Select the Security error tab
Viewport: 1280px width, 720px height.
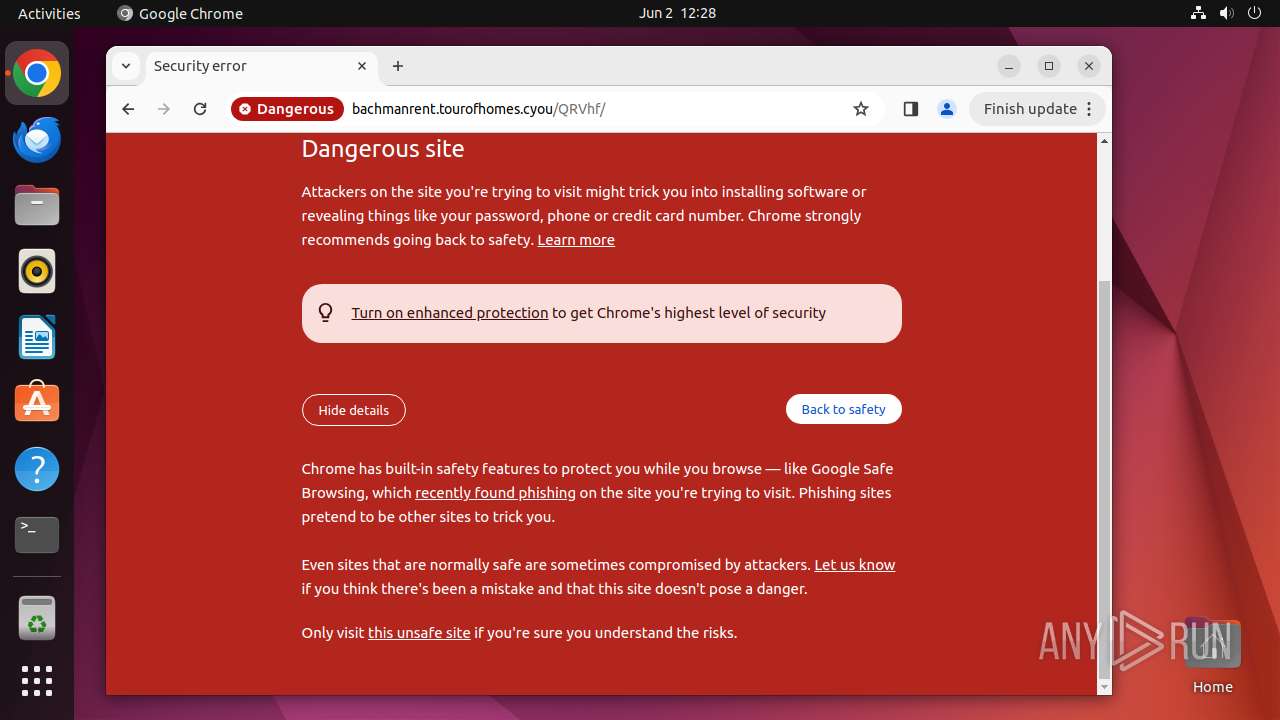[x=260, y=66]
